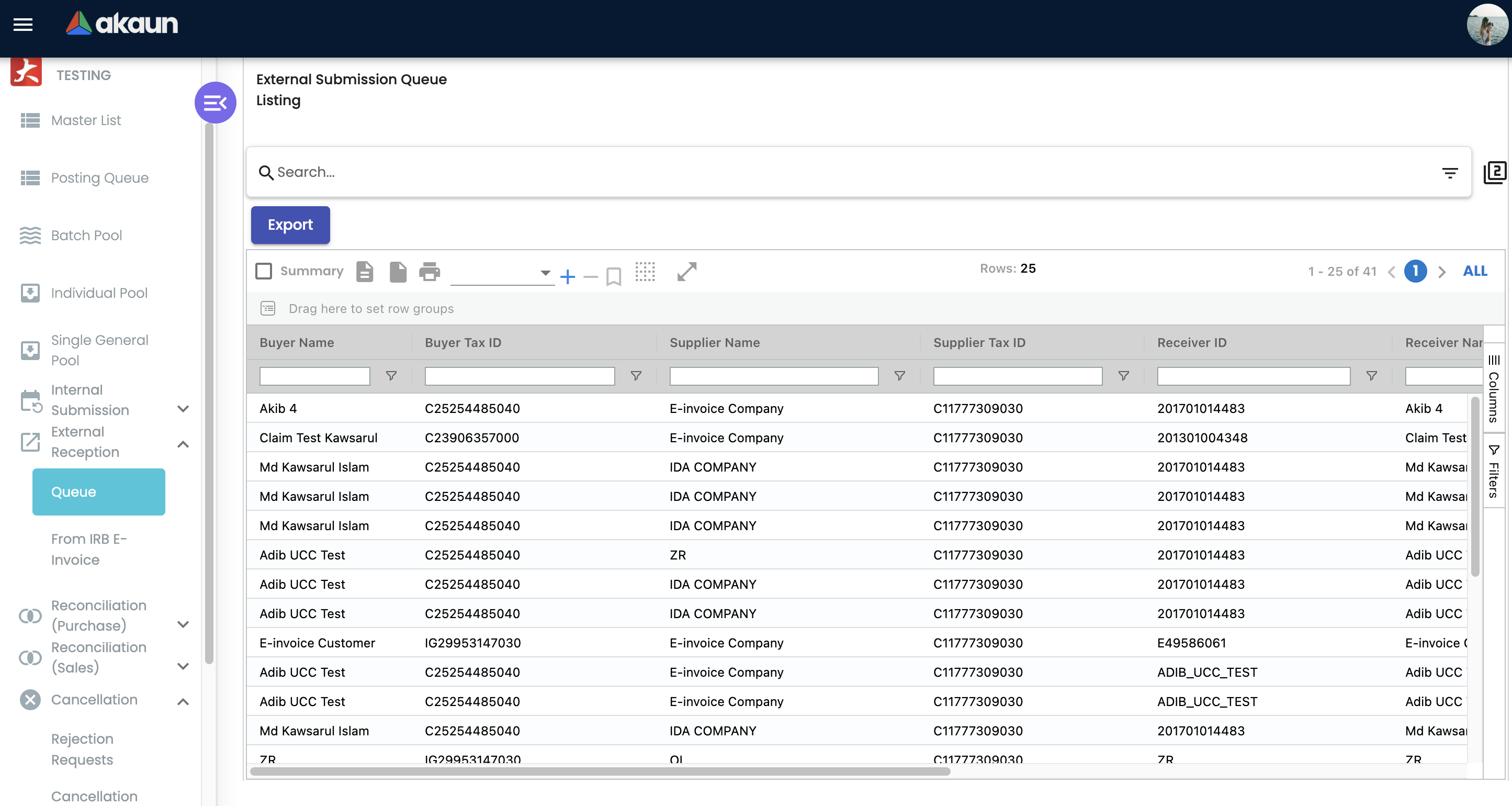This screenshot has height=806, width=1512.
Task: Open Buyer Tax ID column filter funnel
Action: [x=636, y=376]
